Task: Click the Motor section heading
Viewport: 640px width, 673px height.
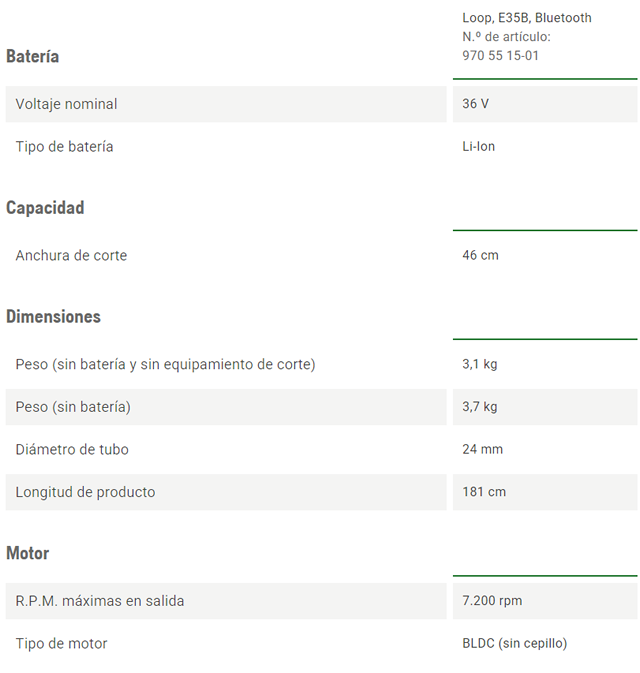Action: (x=27, y=553)
